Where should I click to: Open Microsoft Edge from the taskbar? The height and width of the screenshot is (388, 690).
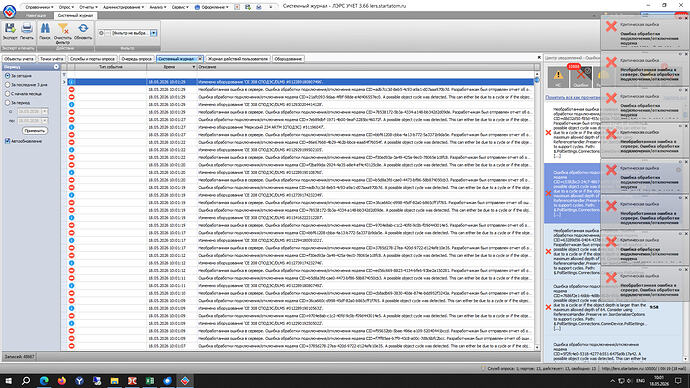point(44,381)
